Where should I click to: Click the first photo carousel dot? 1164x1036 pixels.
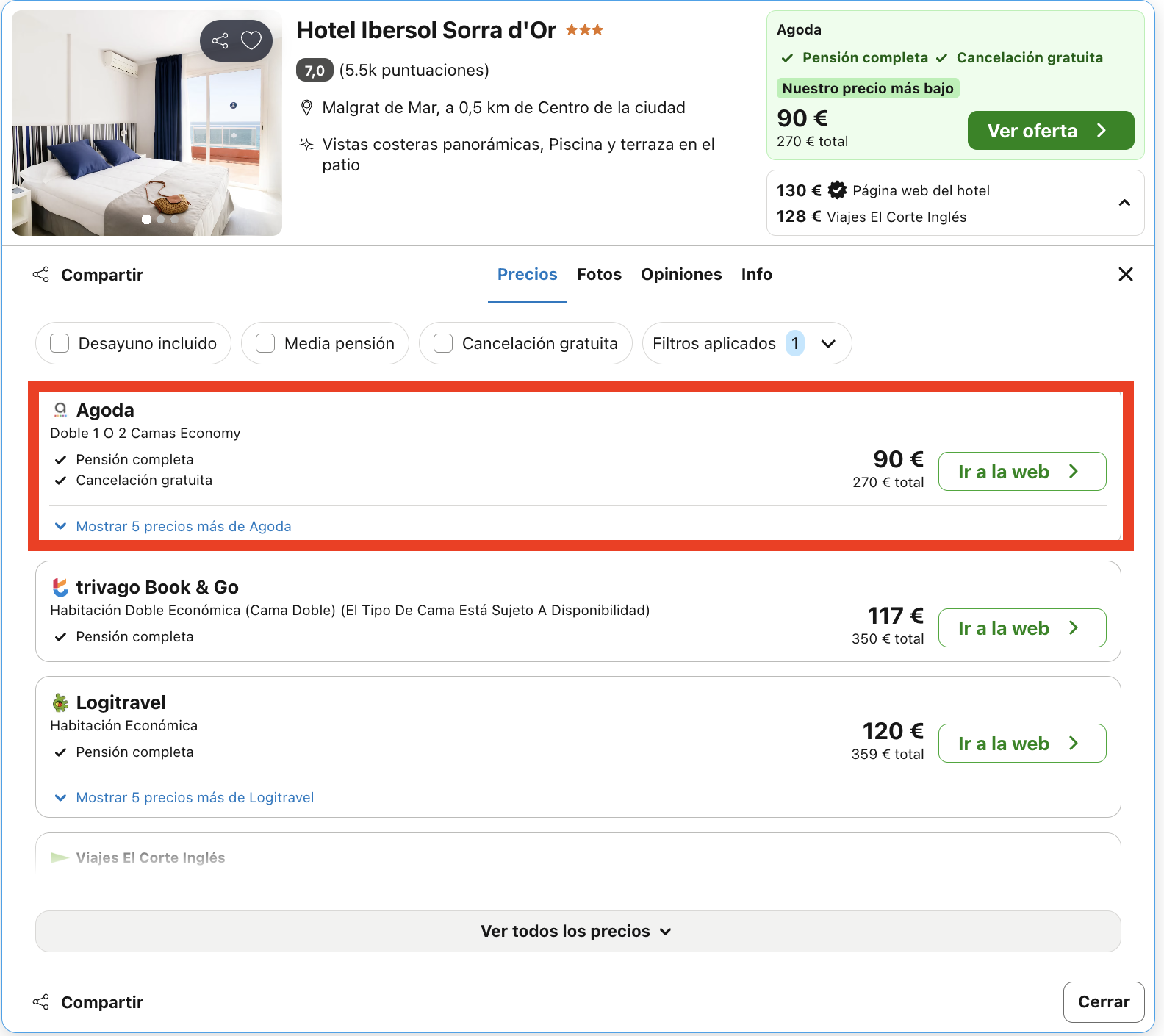pos(146,219)
